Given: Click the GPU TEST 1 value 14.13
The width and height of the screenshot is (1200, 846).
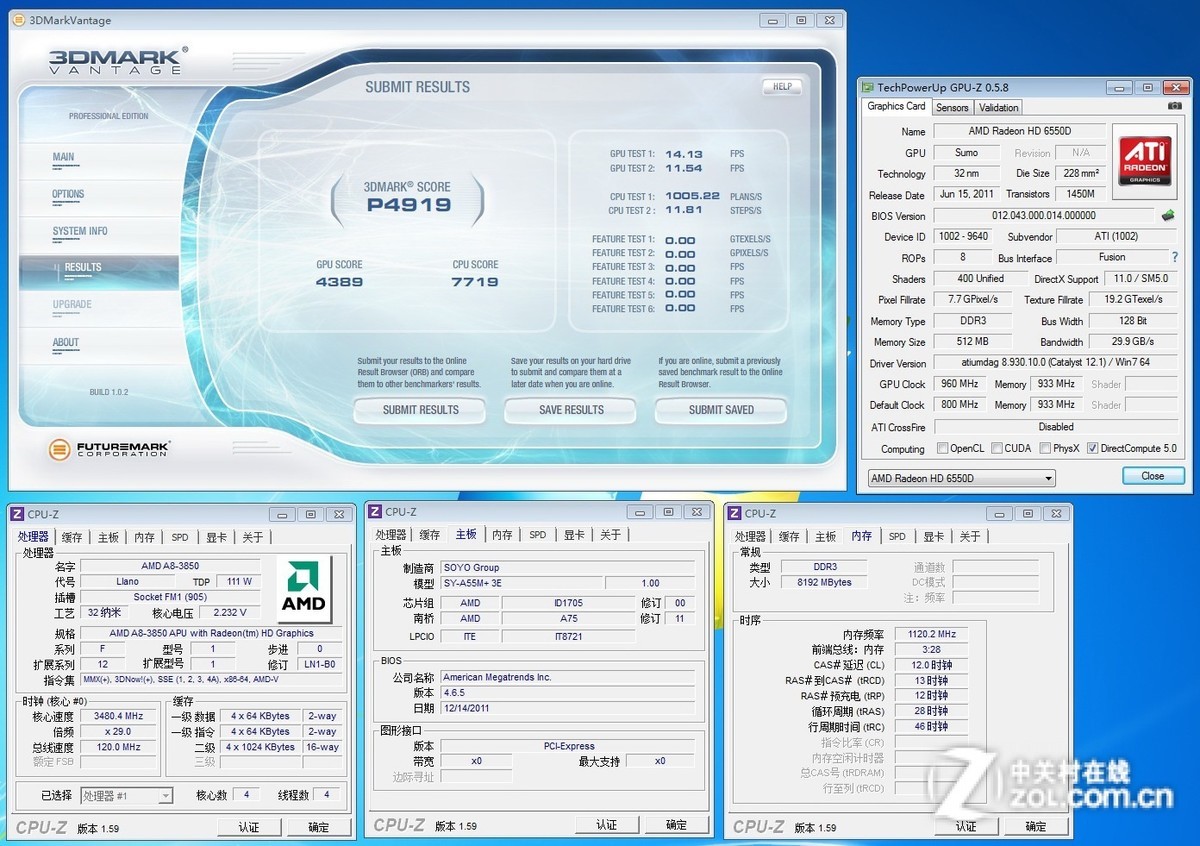Looking at the screenshot, I should 684,154.
